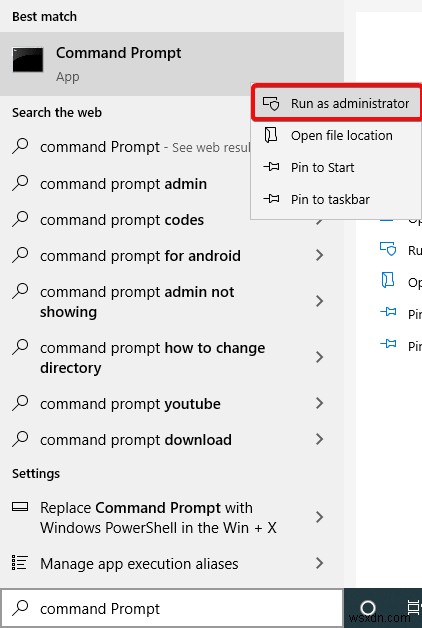This screenshot has height=628, width=422.
Task: Click search icon beside 'how to change directory'
Action: coord(20,347)
